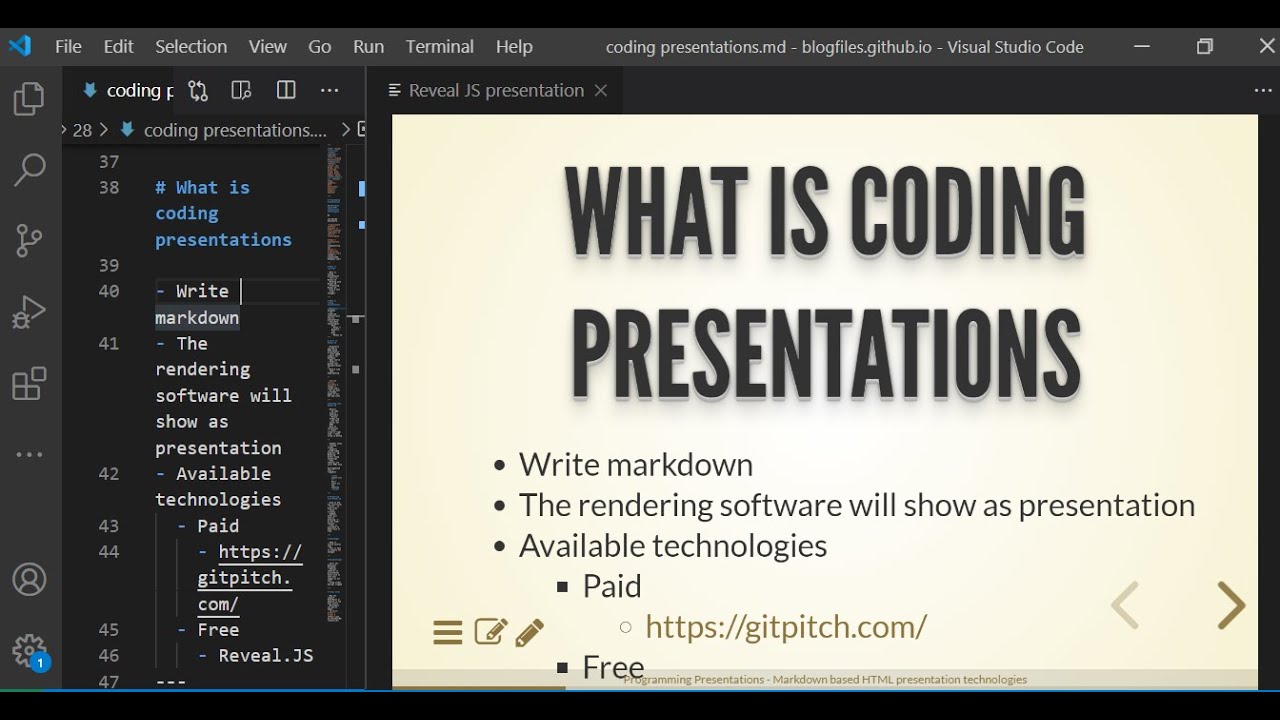Close the Reveal JS presentation tab
The height and width of the screenshot is (720, 1280).
[x=601, y=90]
